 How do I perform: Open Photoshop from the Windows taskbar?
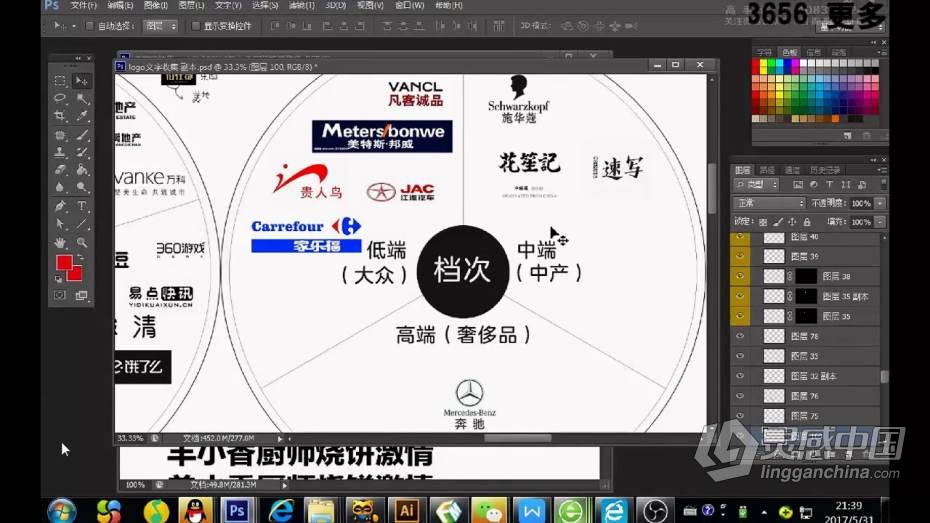click(237, 511)
